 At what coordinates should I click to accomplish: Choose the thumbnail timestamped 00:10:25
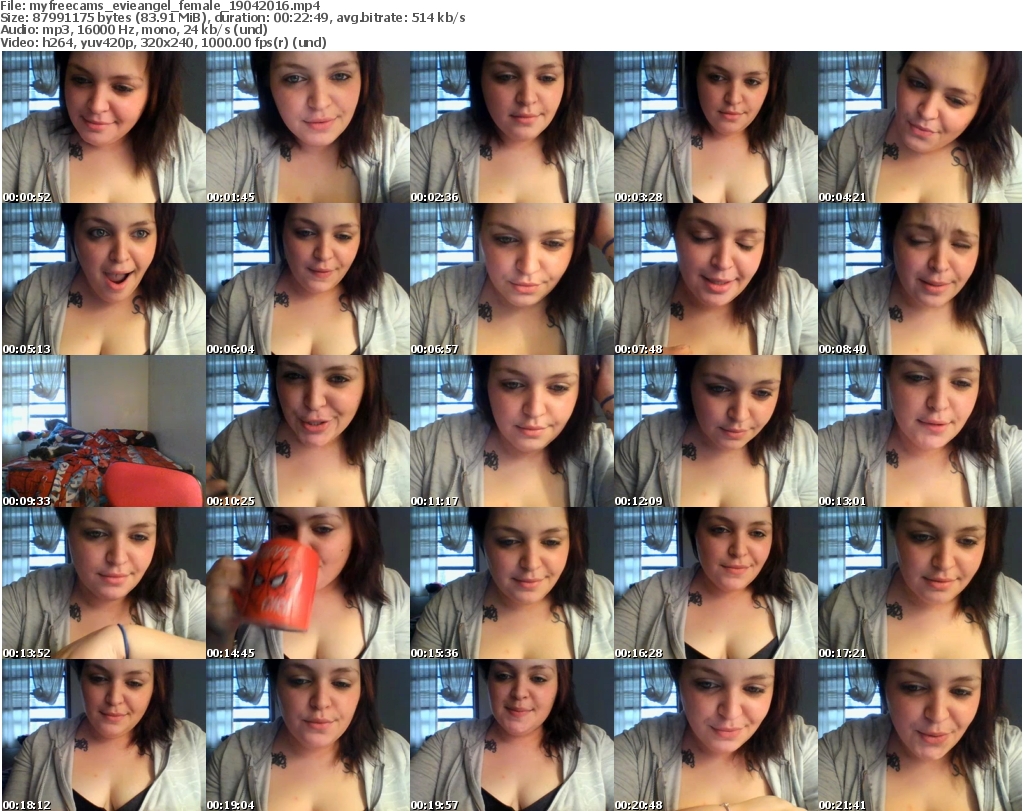point(308,432)
